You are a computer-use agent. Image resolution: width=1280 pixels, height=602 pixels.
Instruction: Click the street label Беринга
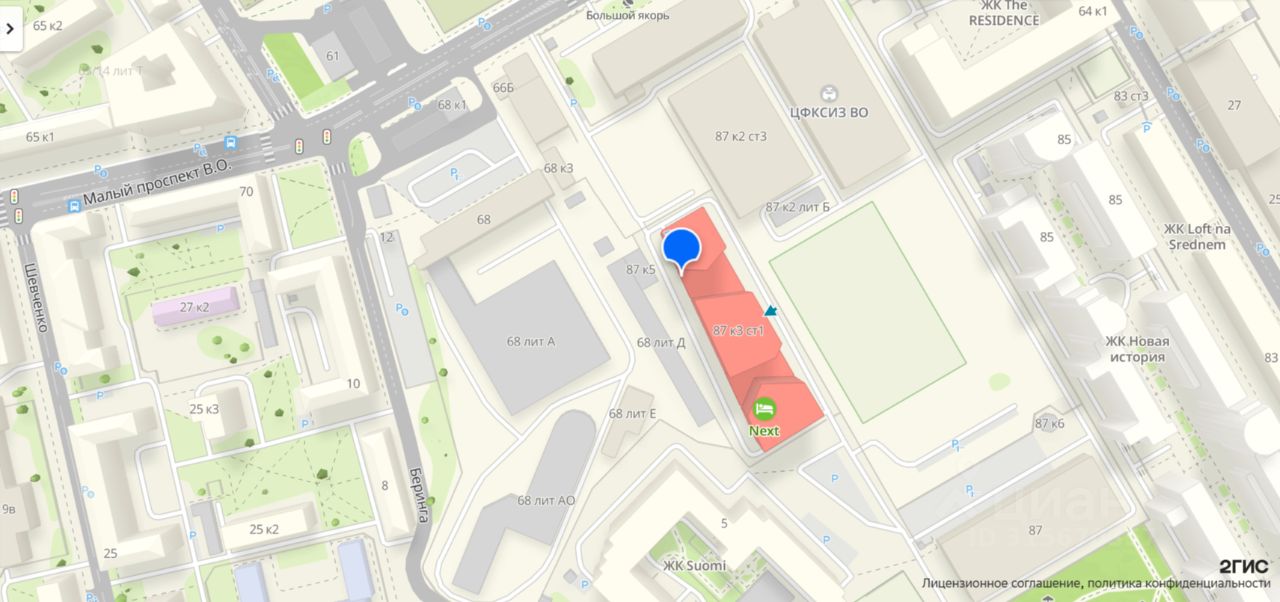coord(420,494)
